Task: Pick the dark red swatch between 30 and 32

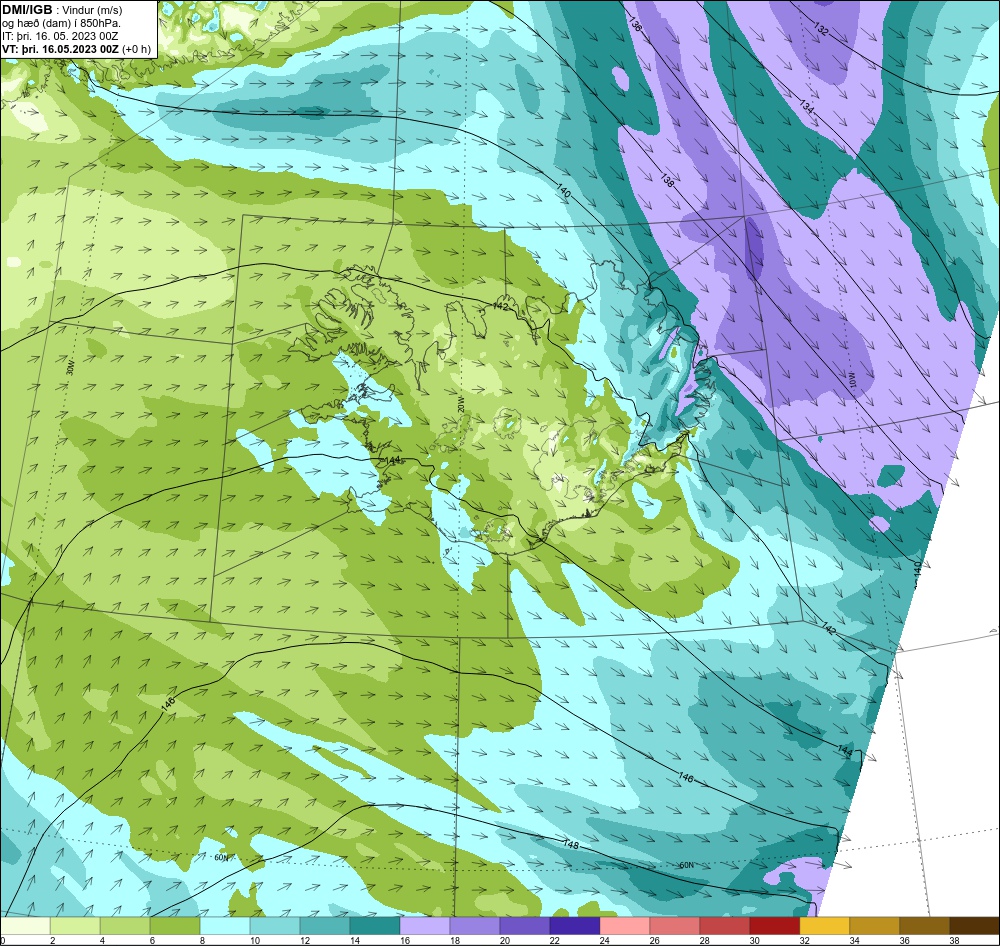Action: (775, 925)
